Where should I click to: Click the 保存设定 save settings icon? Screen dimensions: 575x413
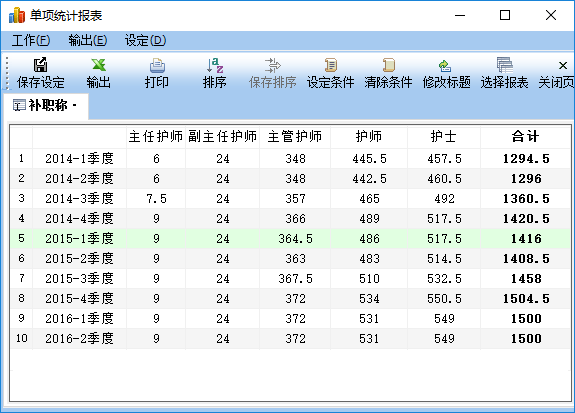point(40,65)
